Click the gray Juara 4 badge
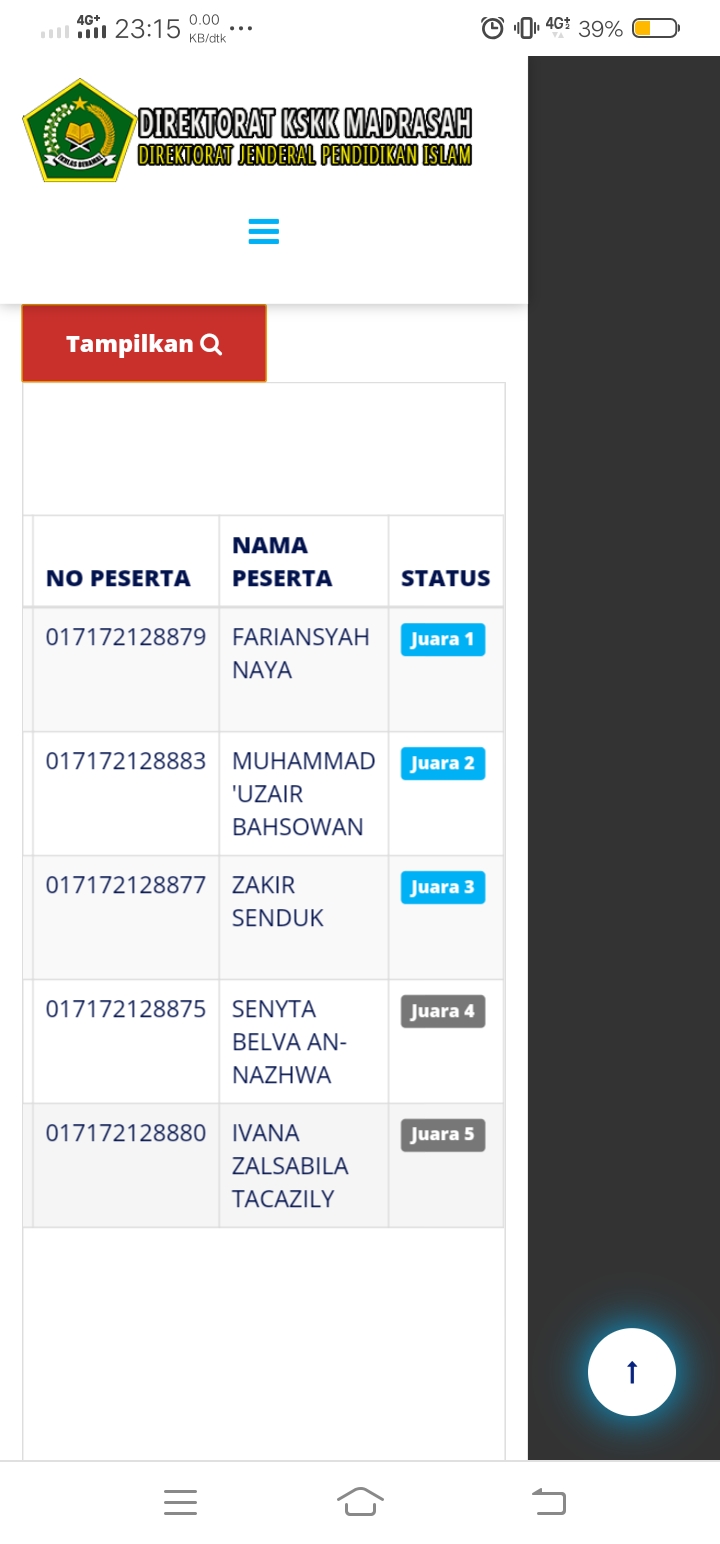 pyautogui.click(x=442, y=1012)
